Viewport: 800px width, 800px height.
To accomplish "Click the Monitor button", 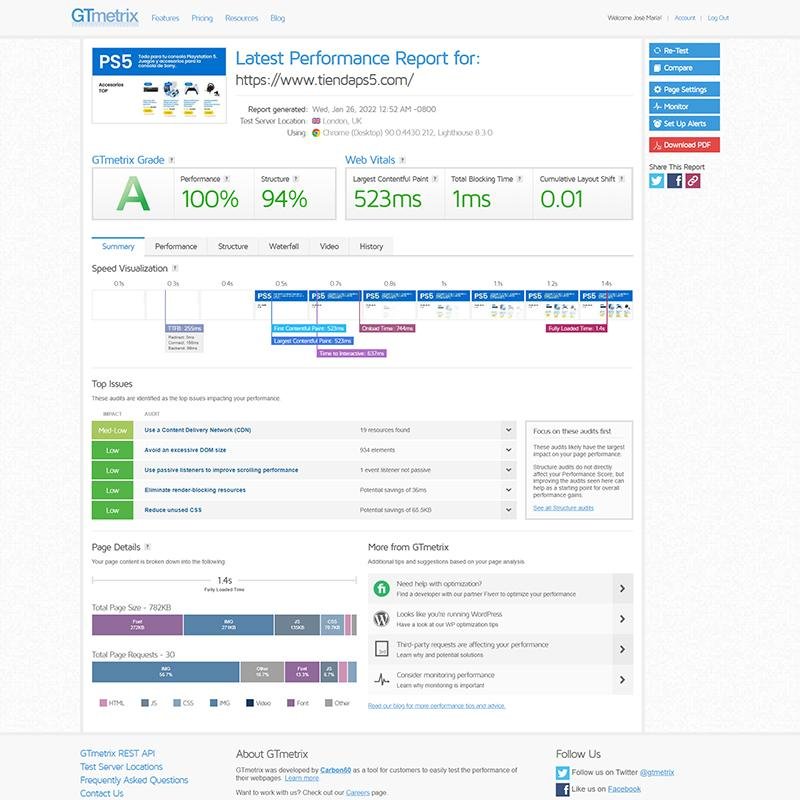I will pyautogui.click(x=684, y=106).
